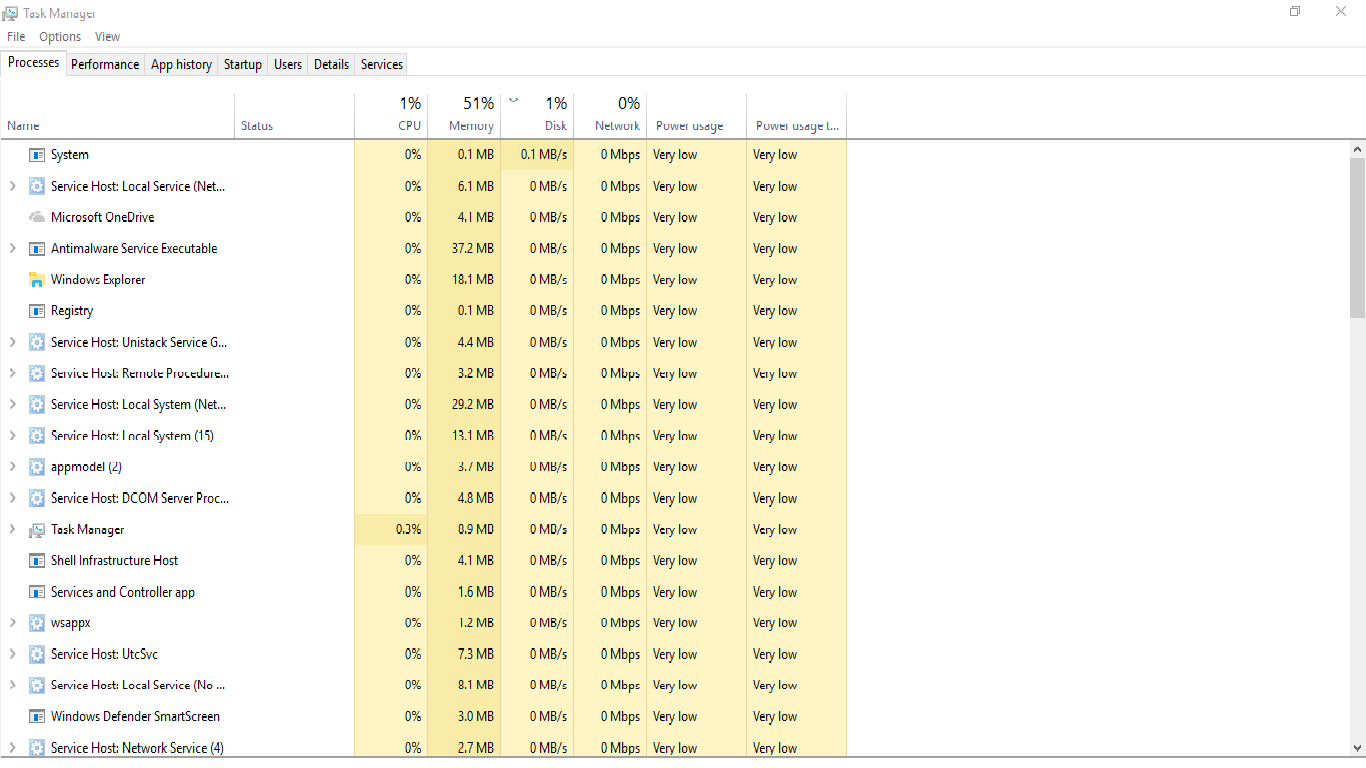Expand Service Host: Unistack Service Group
The image size is (1366, 768).
tap(12, 342)
